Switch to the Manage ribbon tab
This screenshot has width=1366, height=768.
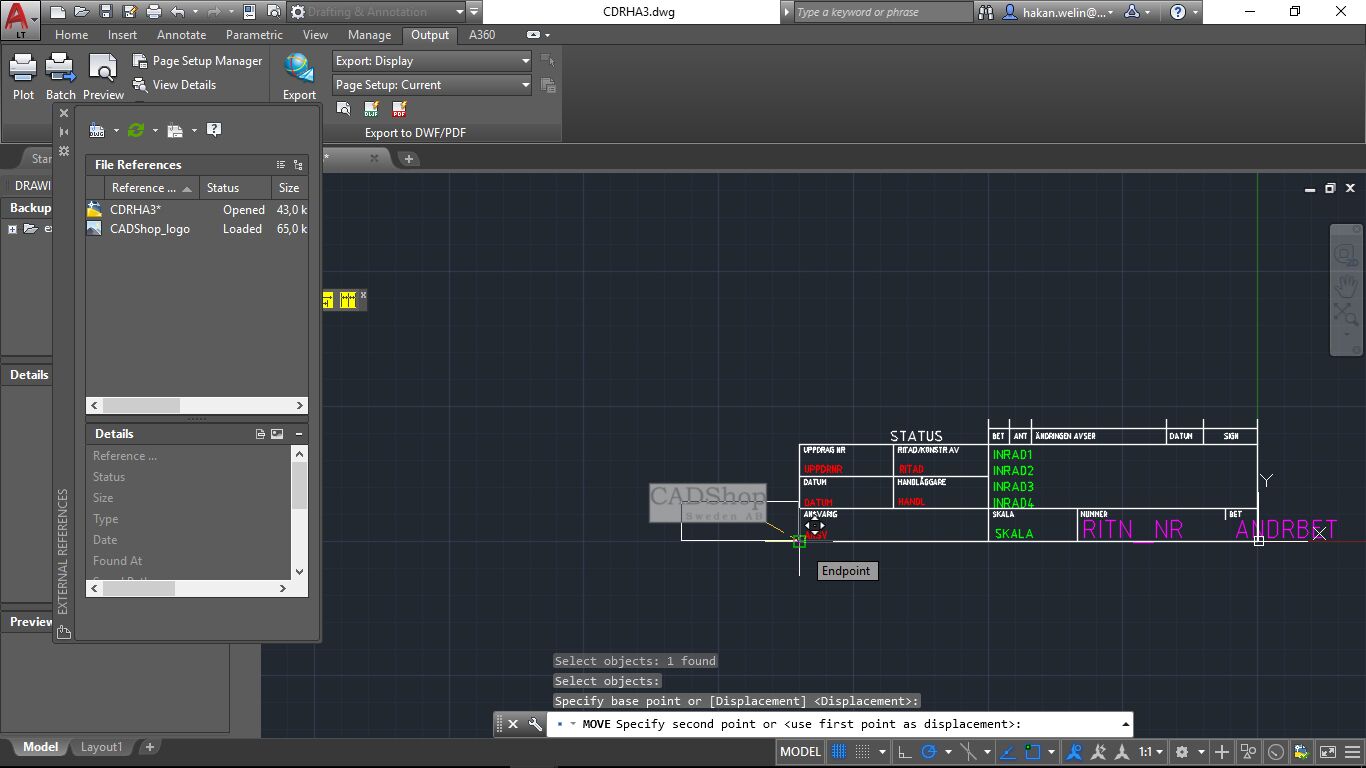369,35
